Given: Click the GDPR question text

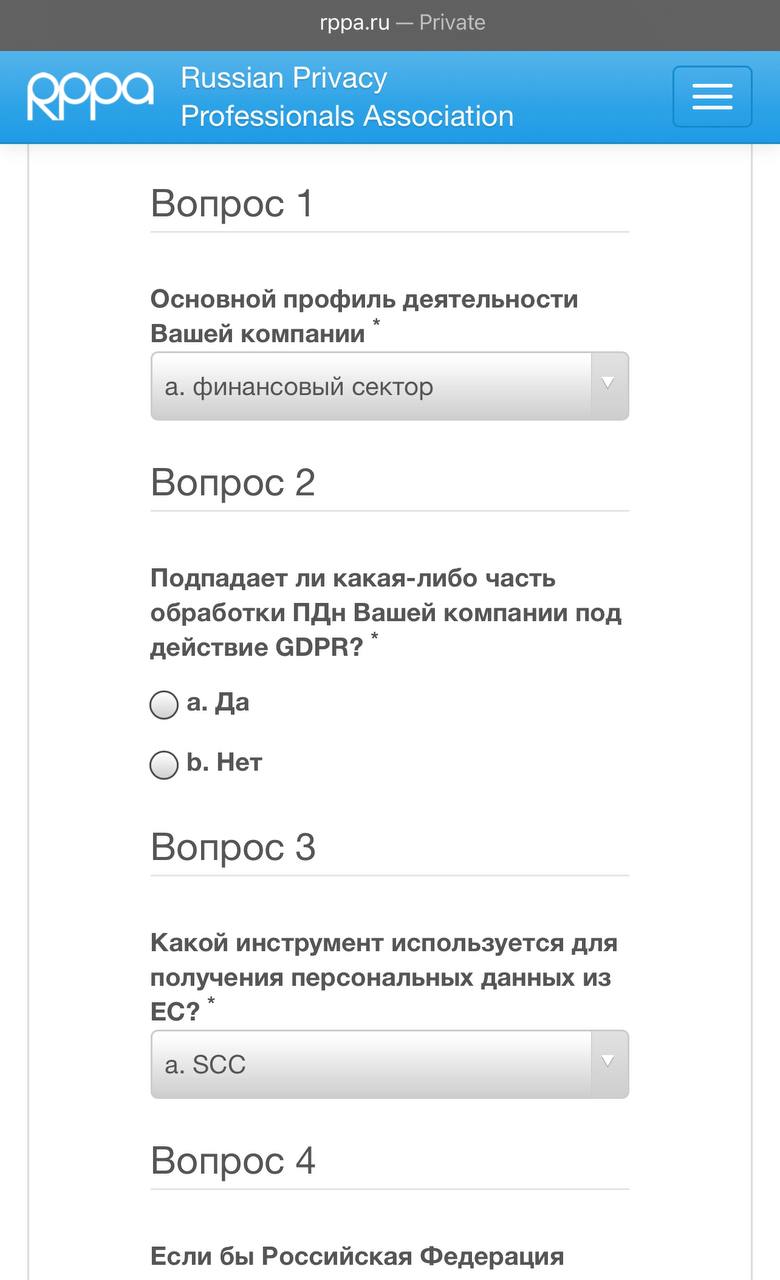Looking at the screenshot, I should pos(385,613).
